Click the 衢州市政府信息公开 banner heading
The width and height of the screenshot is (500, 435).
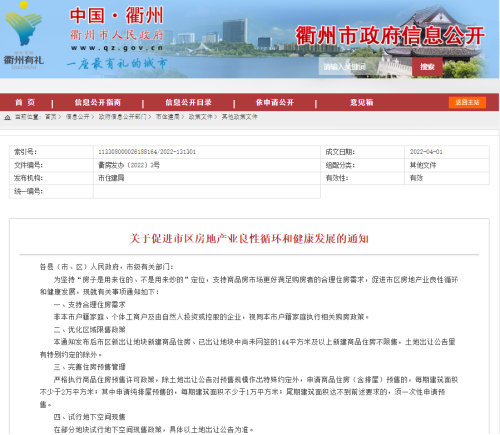pyautogui.click(x=390, y=35)
